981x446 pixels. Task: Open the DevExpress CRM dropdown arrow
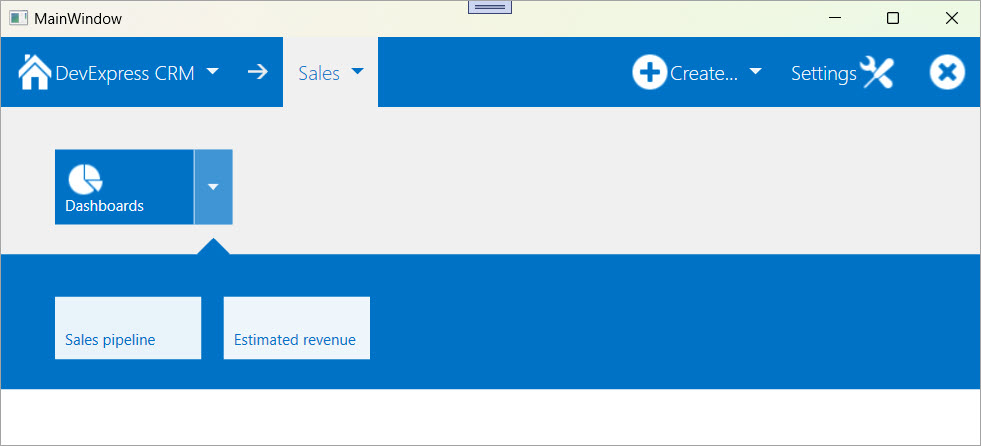tap(213, 71)
